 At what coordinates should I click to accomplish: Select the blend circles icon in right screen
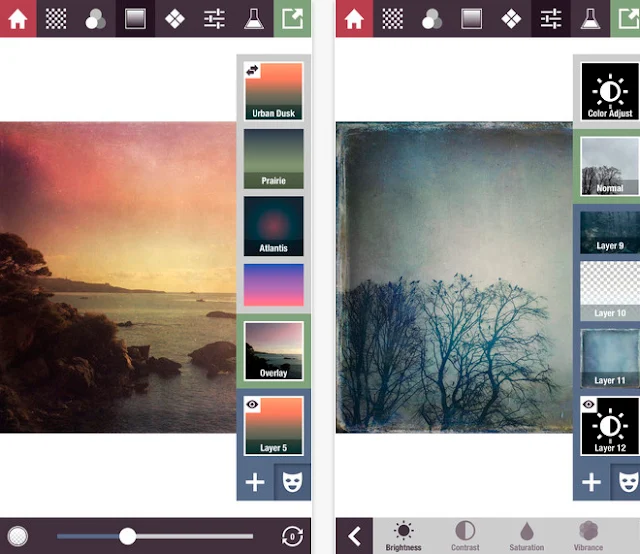[432, 18]
